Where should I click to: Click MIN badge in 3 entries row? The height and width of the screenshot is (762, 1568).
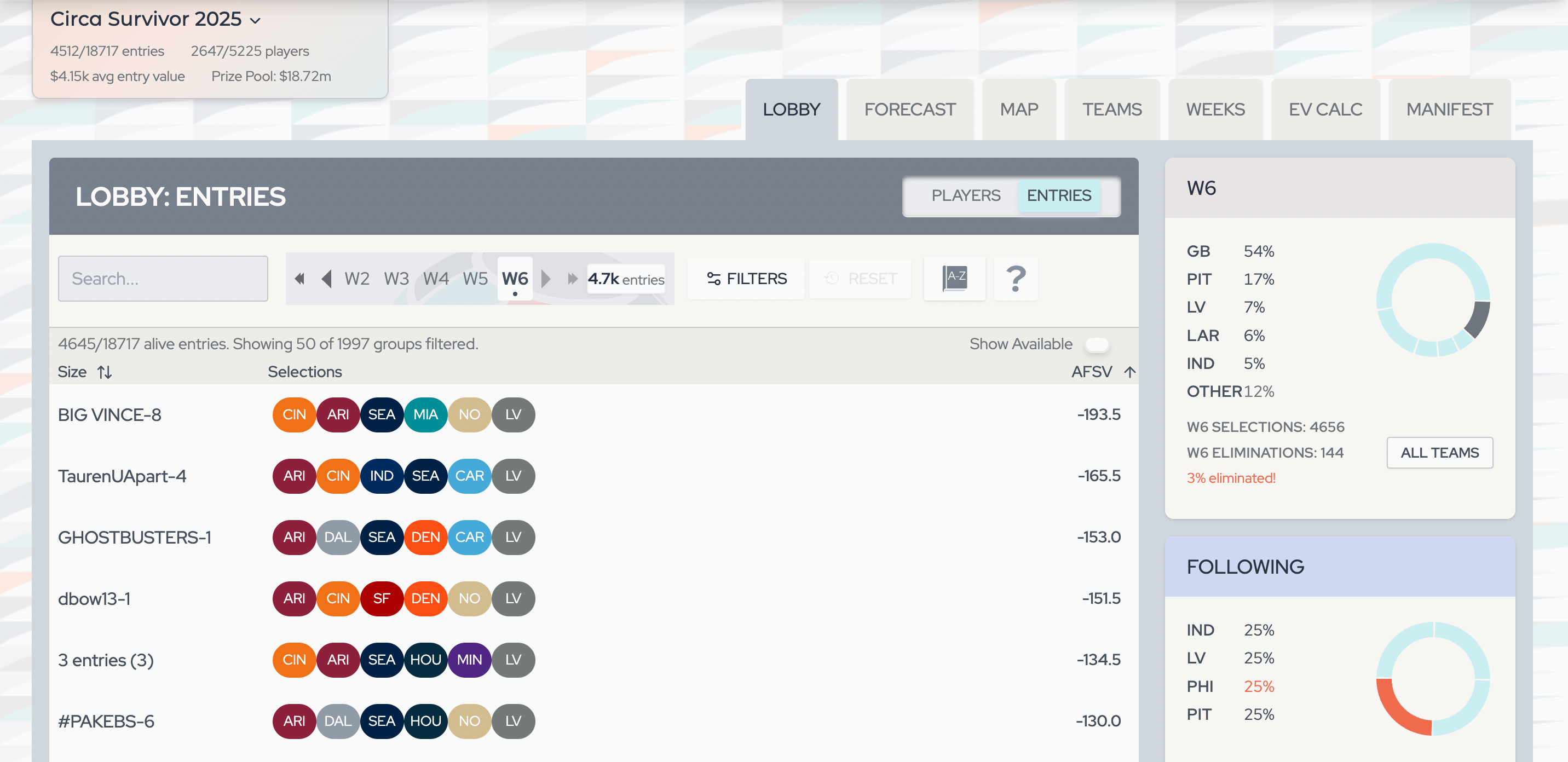469,660
